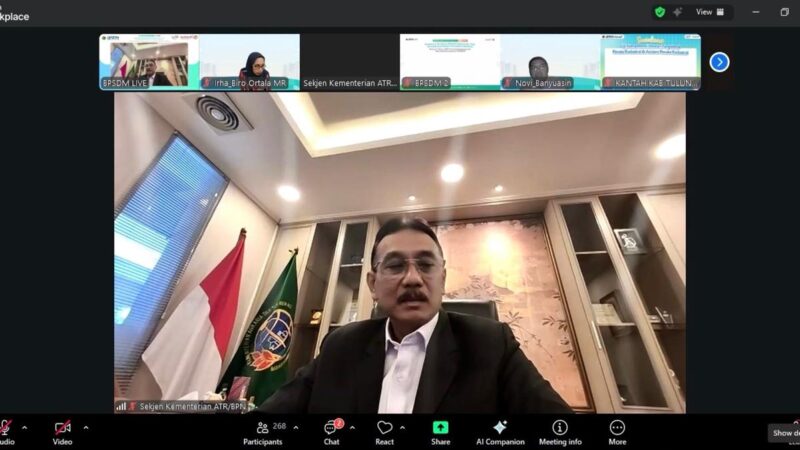The width and height of the screenshot is (800, 450).
Task: Select the Sekjen Kementerian ATR thumbnail
Action: pos(349,62)
